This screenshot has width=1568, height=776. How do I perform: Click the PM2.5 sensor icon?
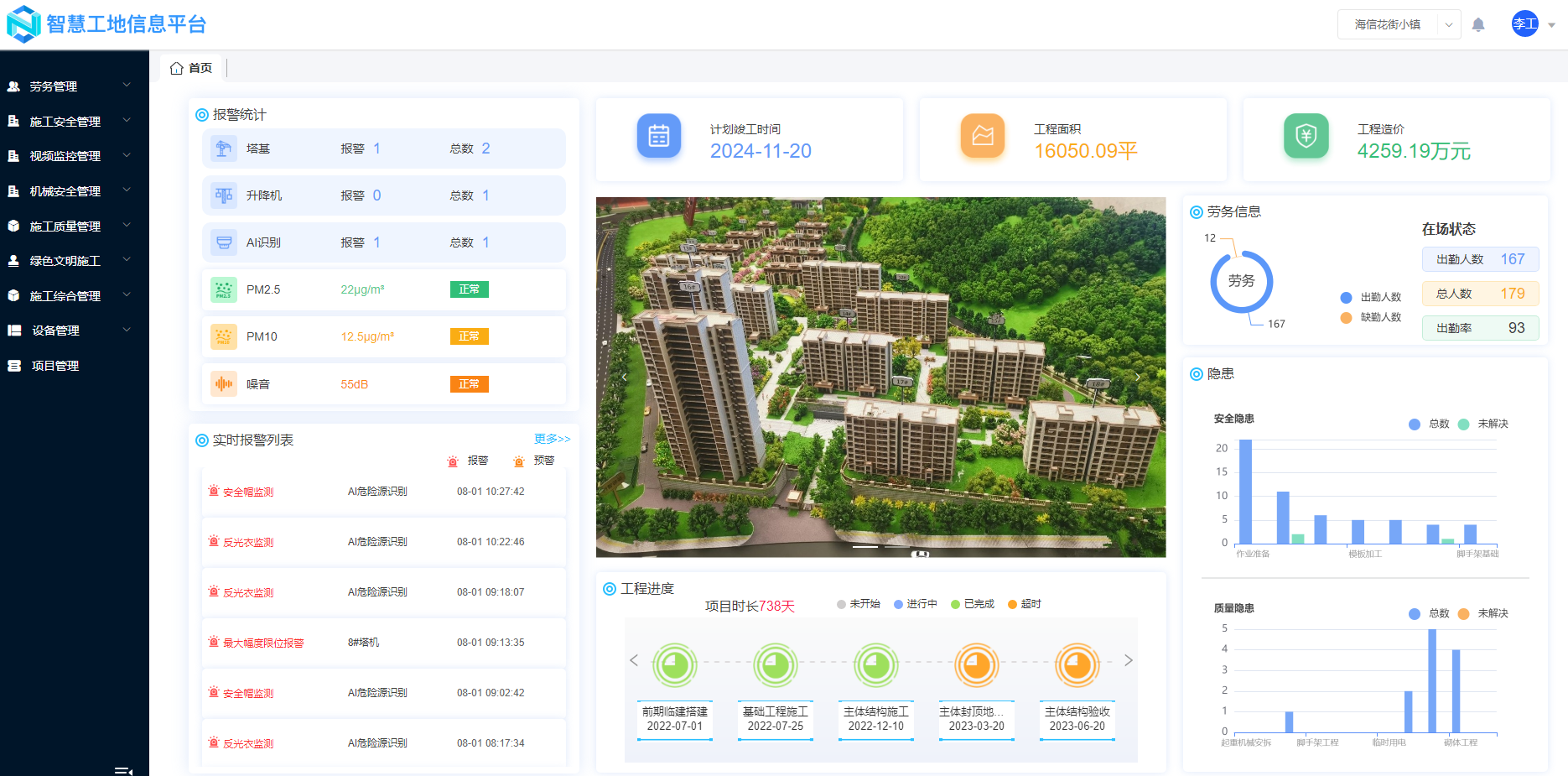click(x=224, y=289)
